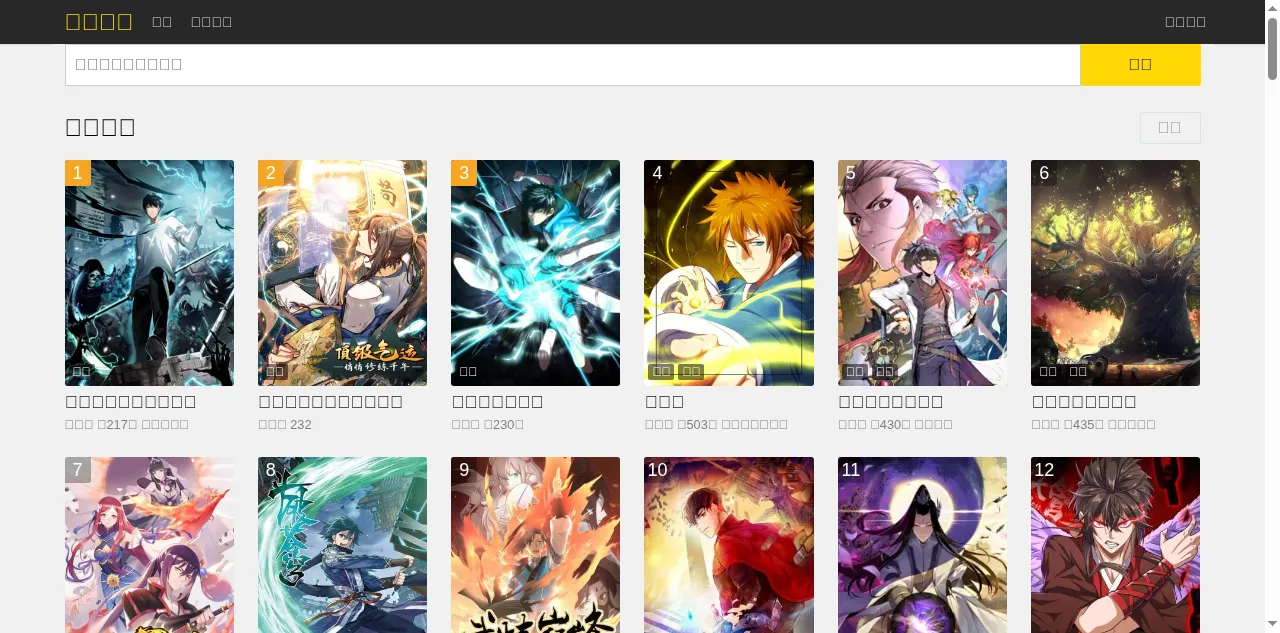The width and height of the screenshot is (1280, 633).
Task: Open the title link under rank 1 cover
Action: [x=131, y=402]
